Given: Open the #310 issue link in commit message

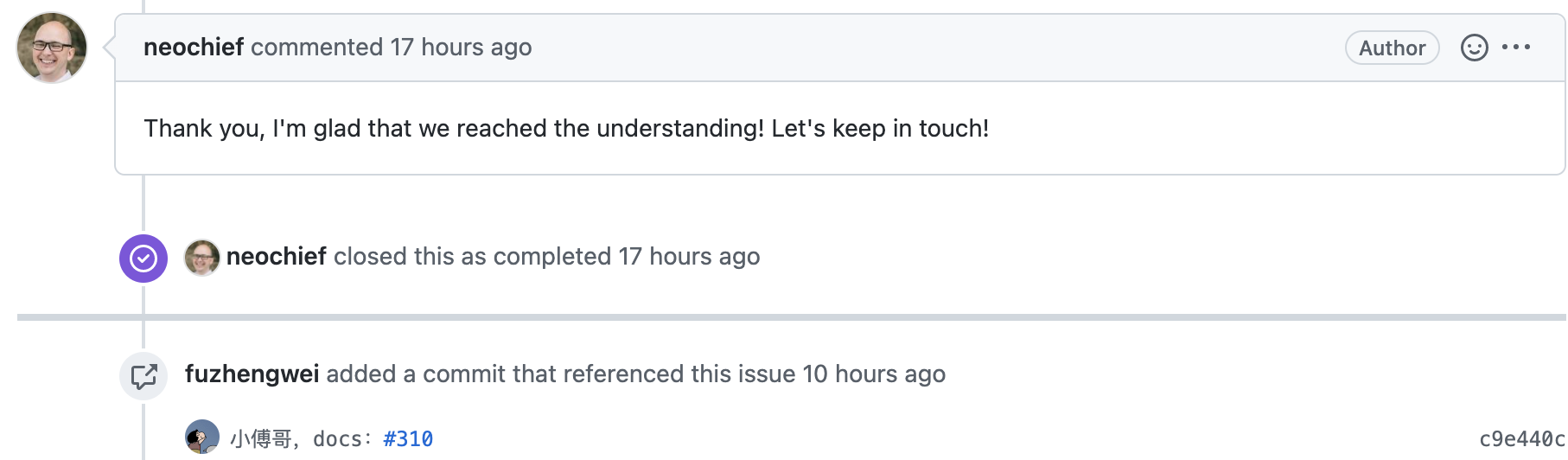Looking at the screenshot, I should (408, 439).
